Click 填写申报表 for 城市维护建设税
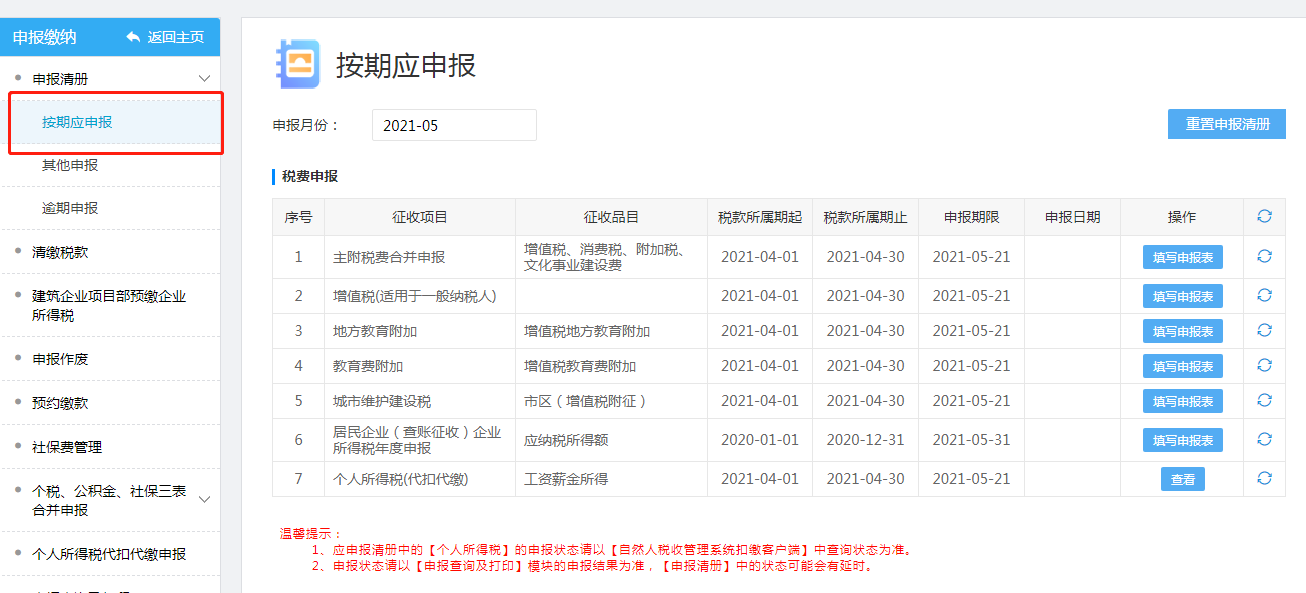This screenshot has width=1306, height=593. point(1183,401)
